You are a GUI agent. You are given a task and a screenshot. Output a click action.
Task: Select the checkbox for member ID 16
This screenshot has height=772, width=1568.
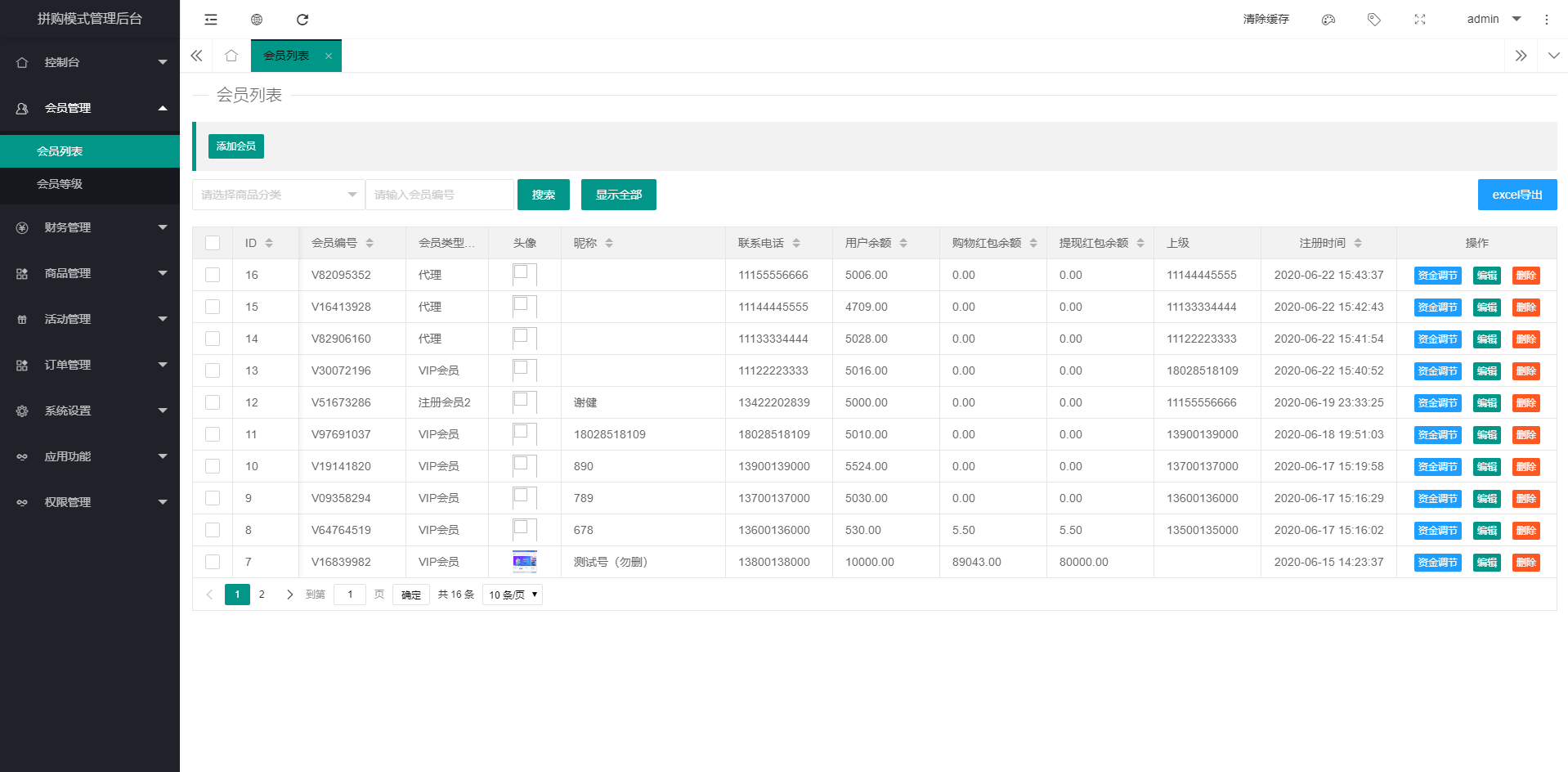point(213,275)
